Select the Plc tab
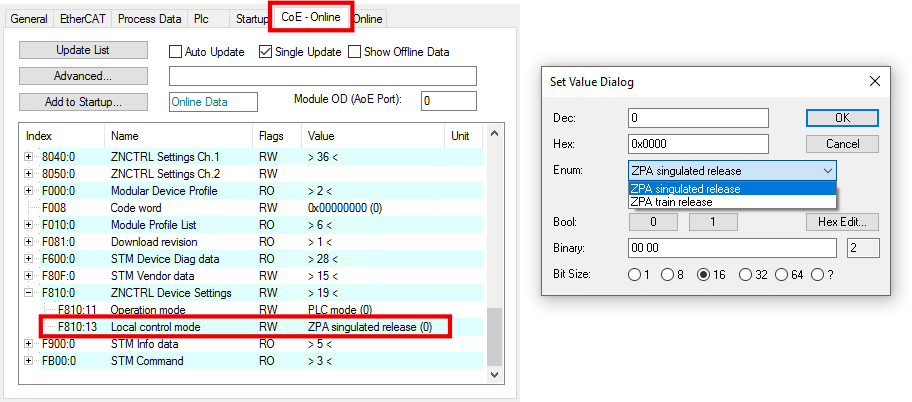 click(x=201, y=19)
